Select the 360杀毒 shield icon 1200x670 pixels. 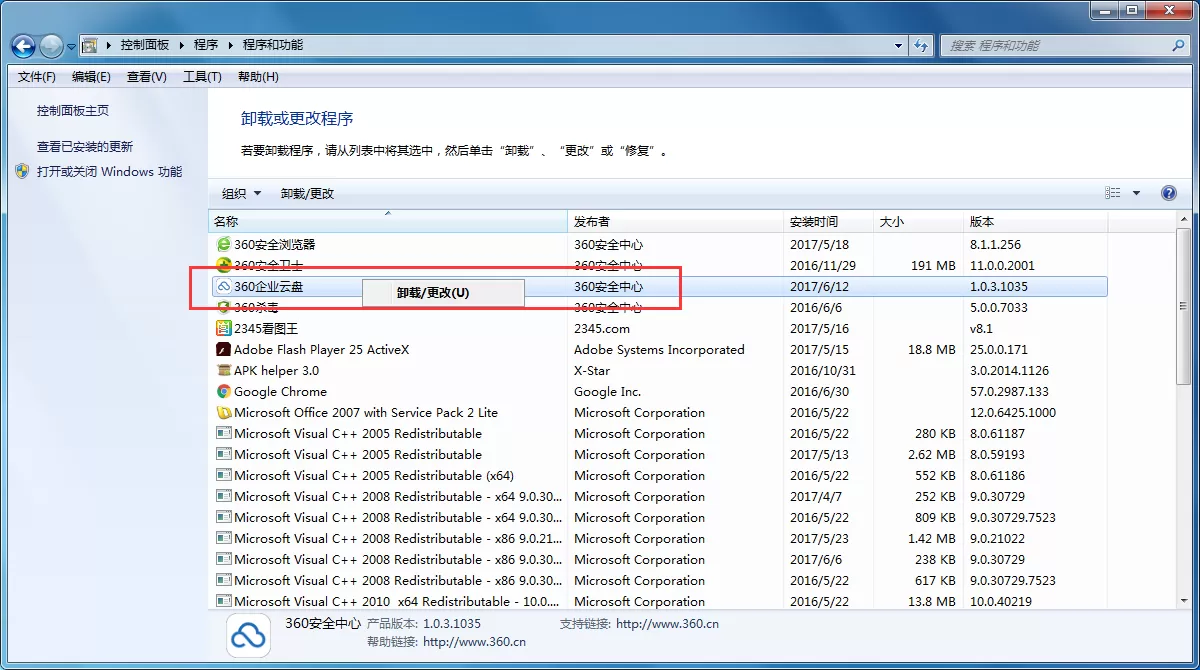[x=224, y=307]
